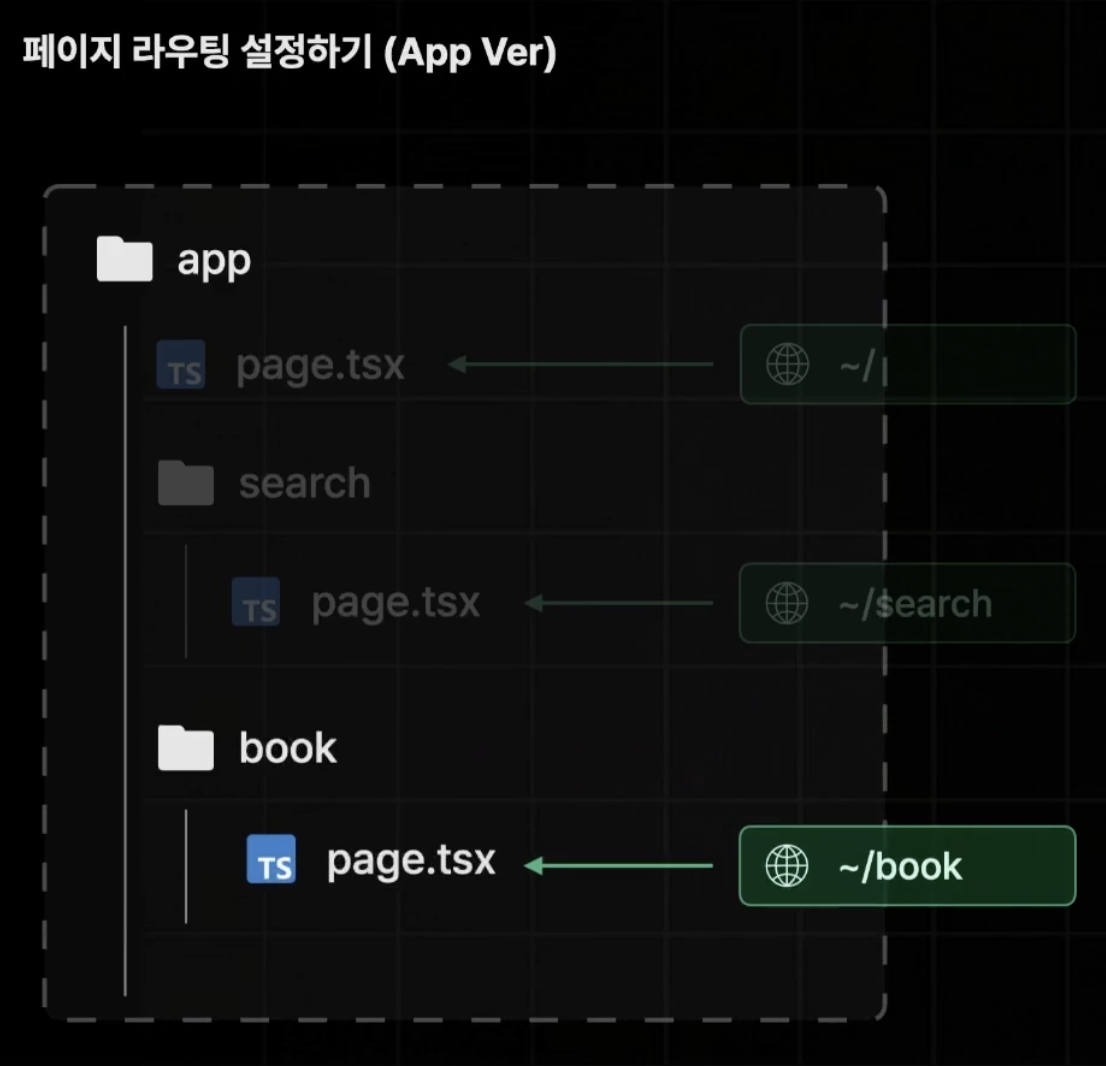The width and height of the screenshot is (1106, 1066).
Task: Click the globe icon in the ~/ box
Action: coord(787,364)
